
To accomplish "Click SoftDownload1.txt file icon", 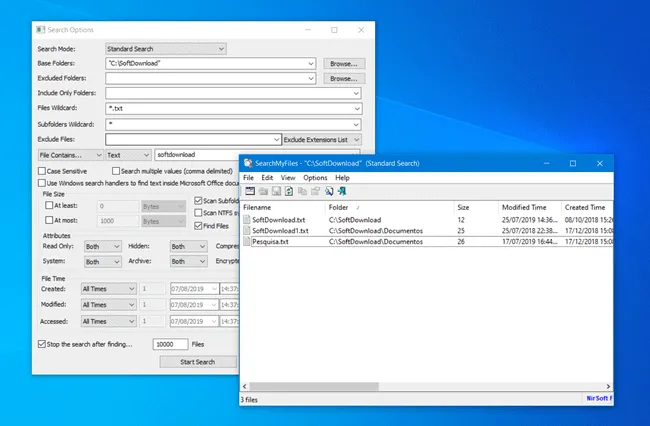I will [x=247, y=230].
